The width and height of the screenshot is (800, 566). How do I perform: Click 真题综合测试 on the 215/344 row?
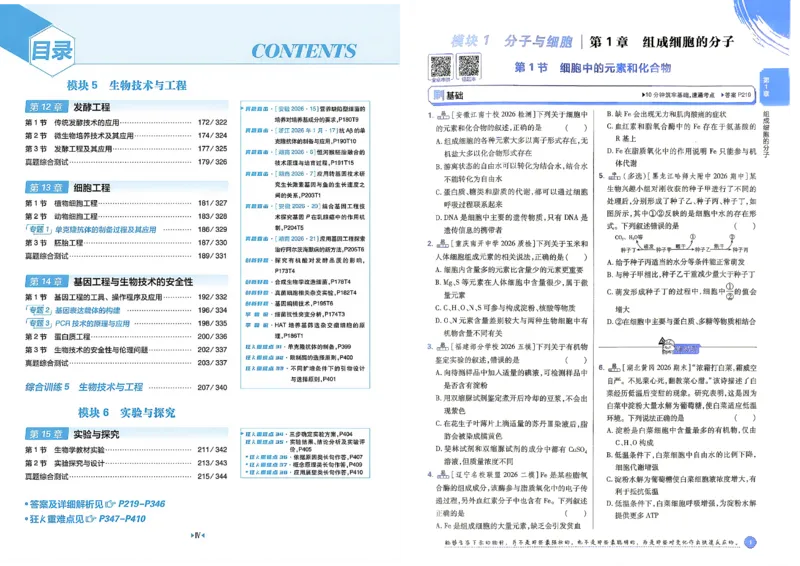(x=46, y=477)
